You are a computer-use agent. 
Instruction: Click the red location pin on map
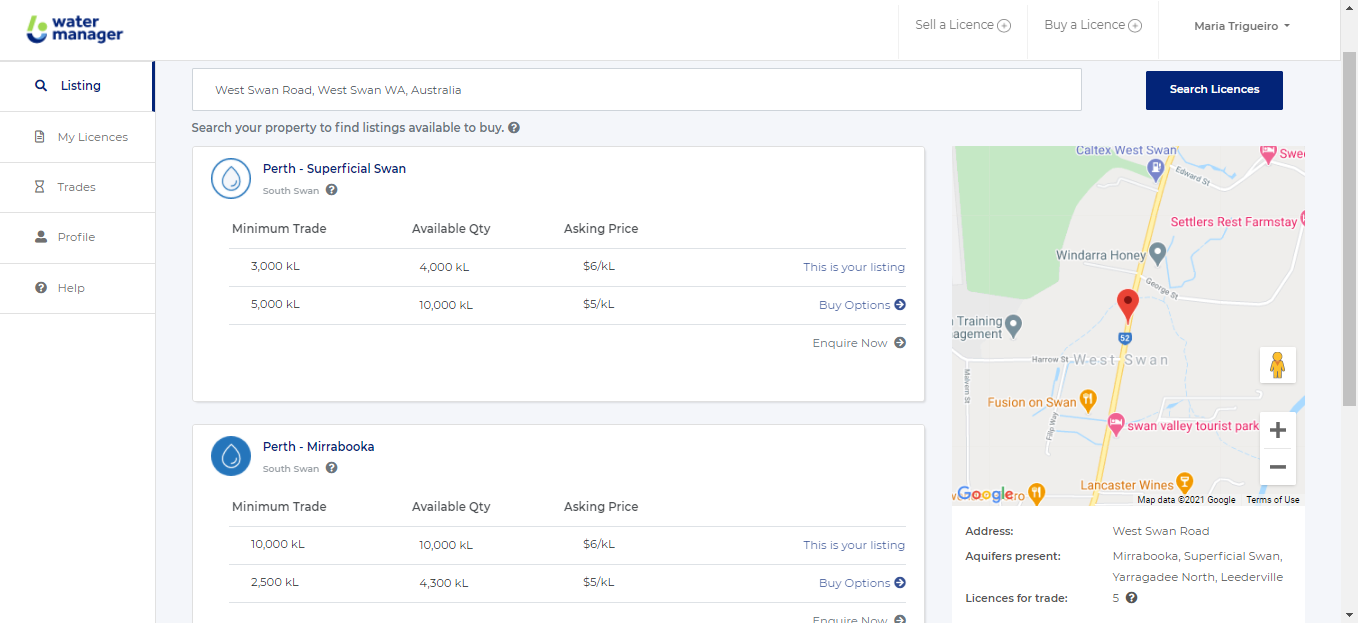pyautogui.click(x=1128, y=304)
